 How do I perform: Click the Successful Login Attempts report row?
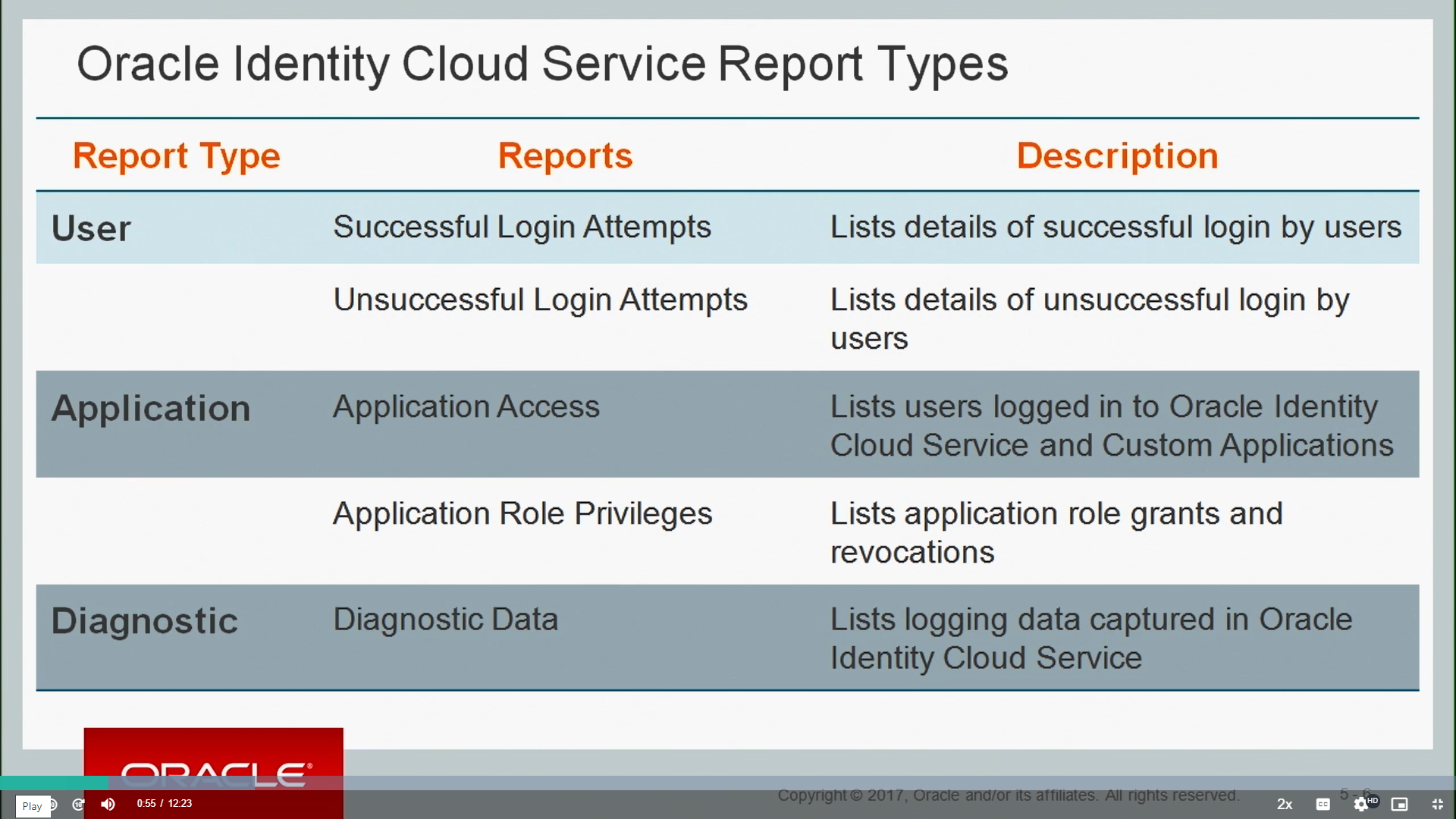(x=727, y=227)
